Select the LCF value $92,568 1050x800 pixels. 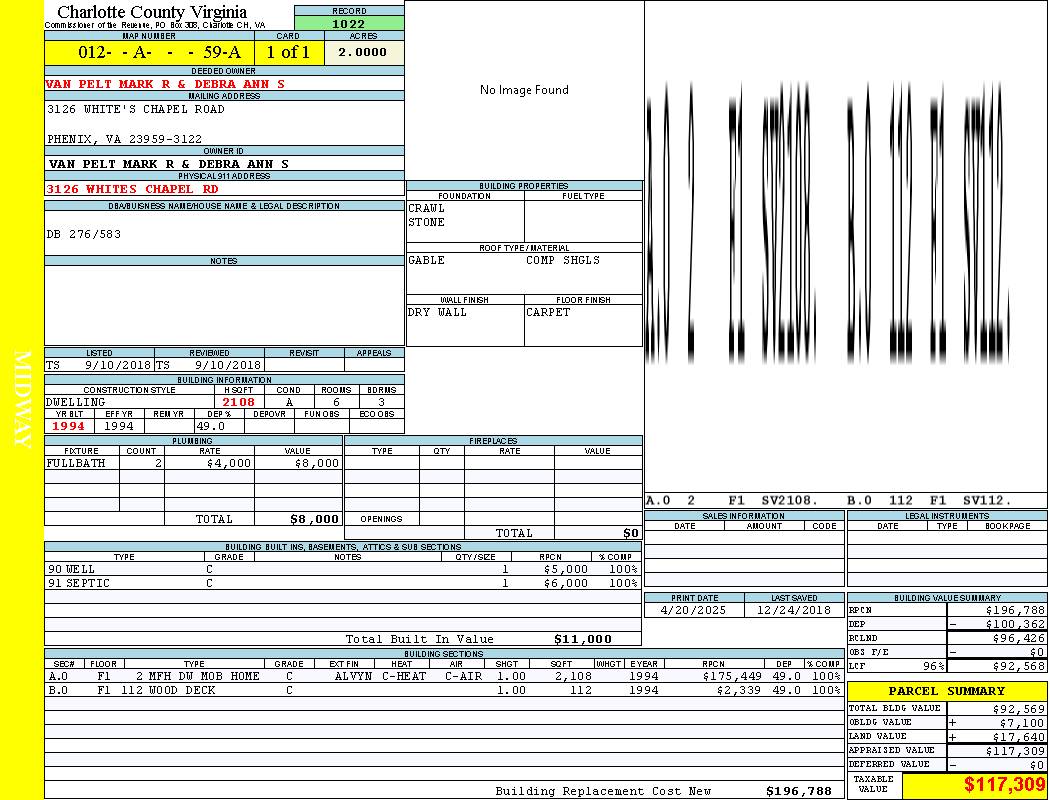pos(1019,667)
